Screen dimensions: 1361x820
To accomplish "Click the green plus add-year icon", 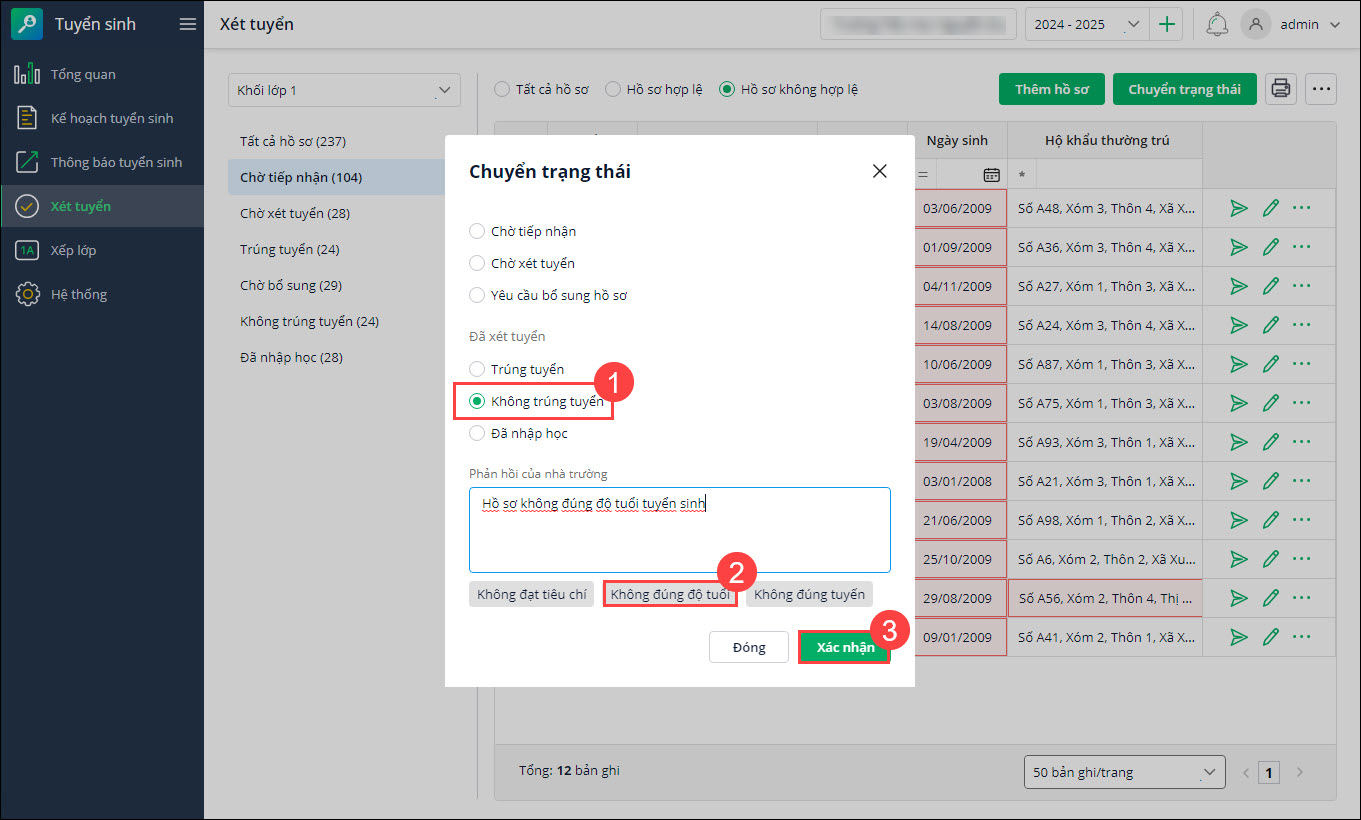I will point(1167,25).
